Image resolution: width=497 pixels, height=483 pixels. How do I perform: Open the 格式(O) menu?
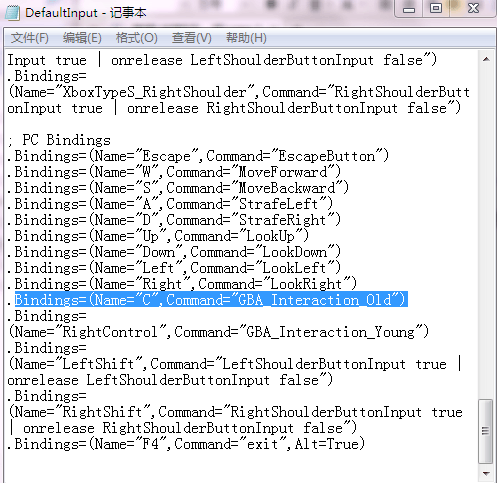tap(137, 38)
